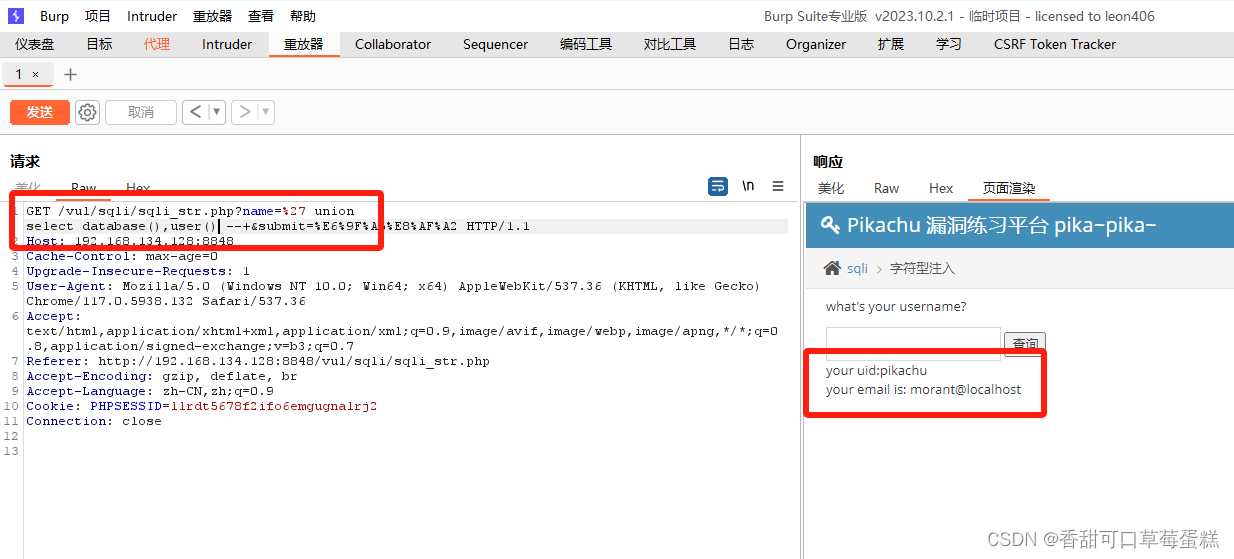1234x559 pixels.
Task: Open the 查看 menu
Action: point(261,16)
